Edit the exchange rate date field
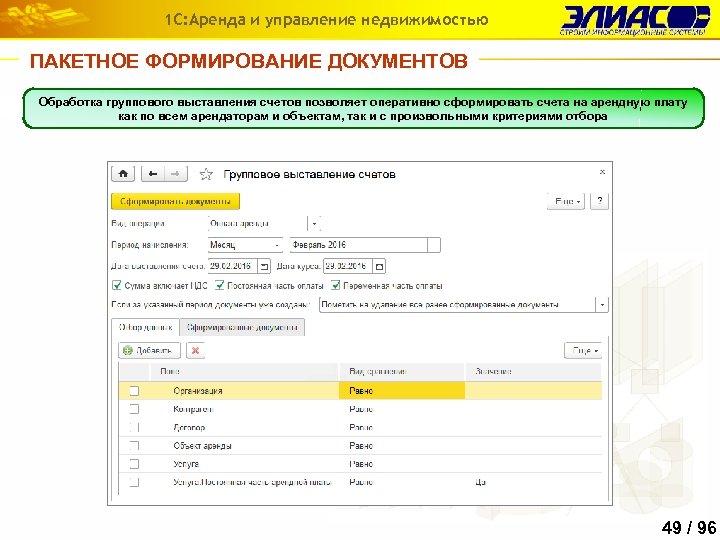This screenshot has height=540, width=720. pos(348,266)
